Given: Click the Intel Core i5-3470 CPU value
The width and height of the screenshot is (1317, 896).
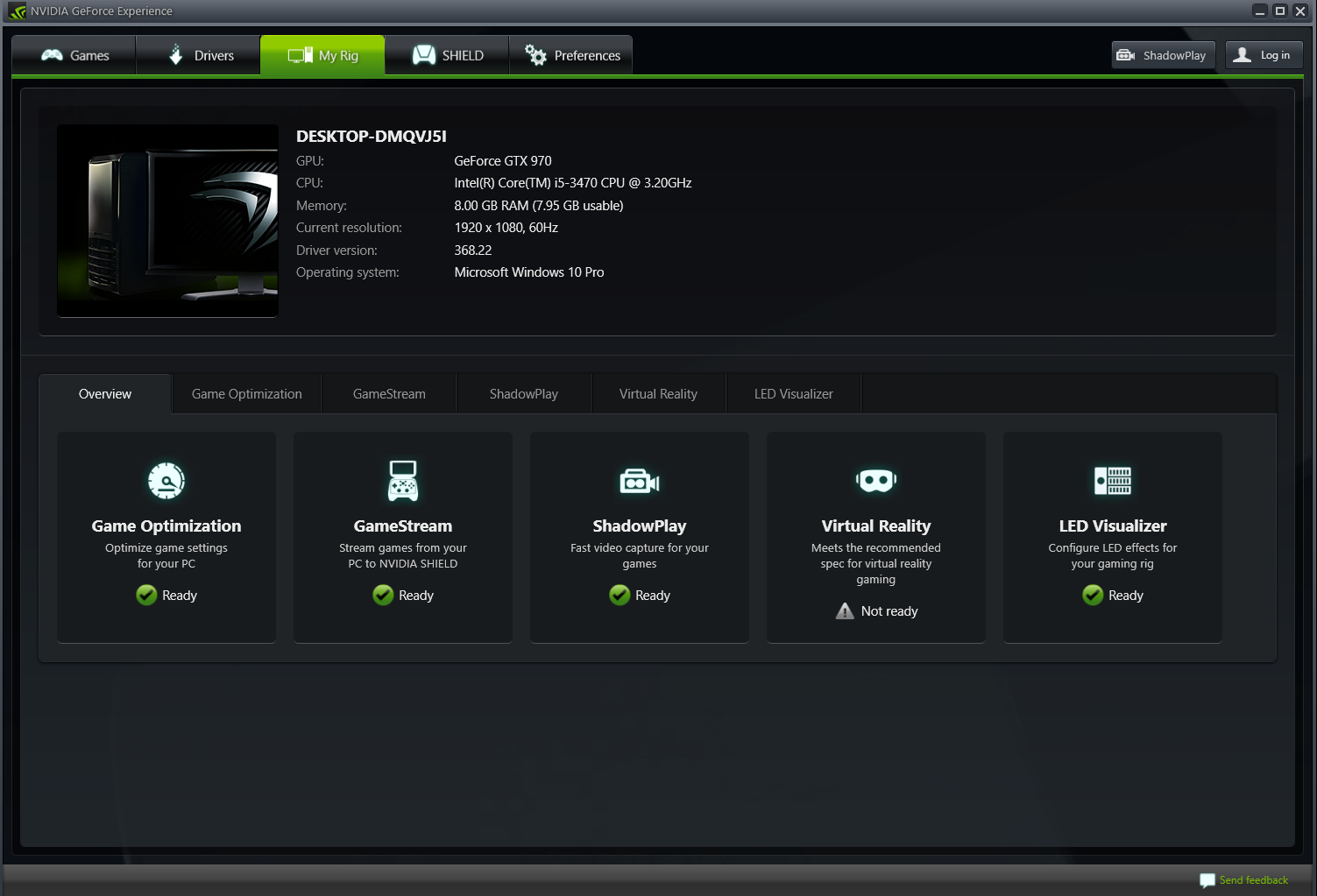Looking at the screenshot, I should [x=573, y=183].
